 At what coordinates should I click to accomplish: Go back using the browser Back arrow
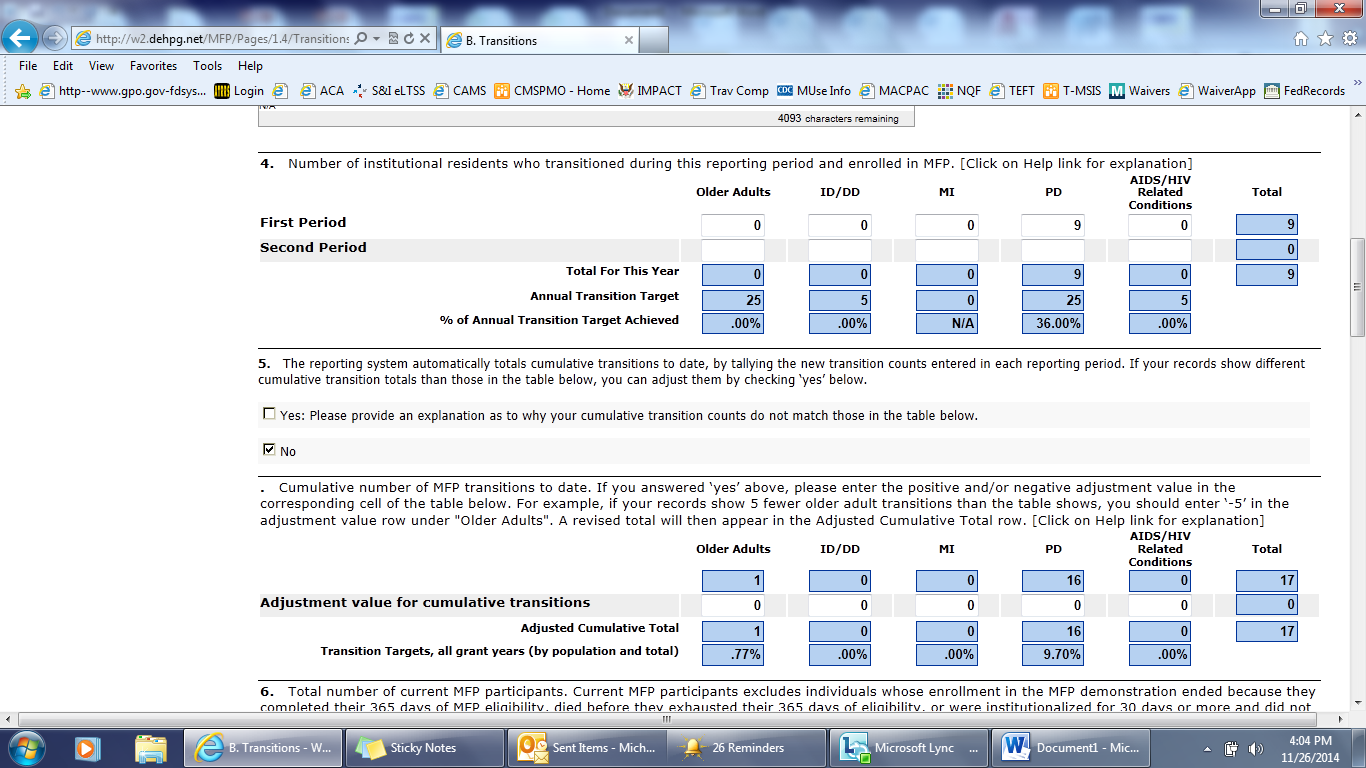click(21, 38)
